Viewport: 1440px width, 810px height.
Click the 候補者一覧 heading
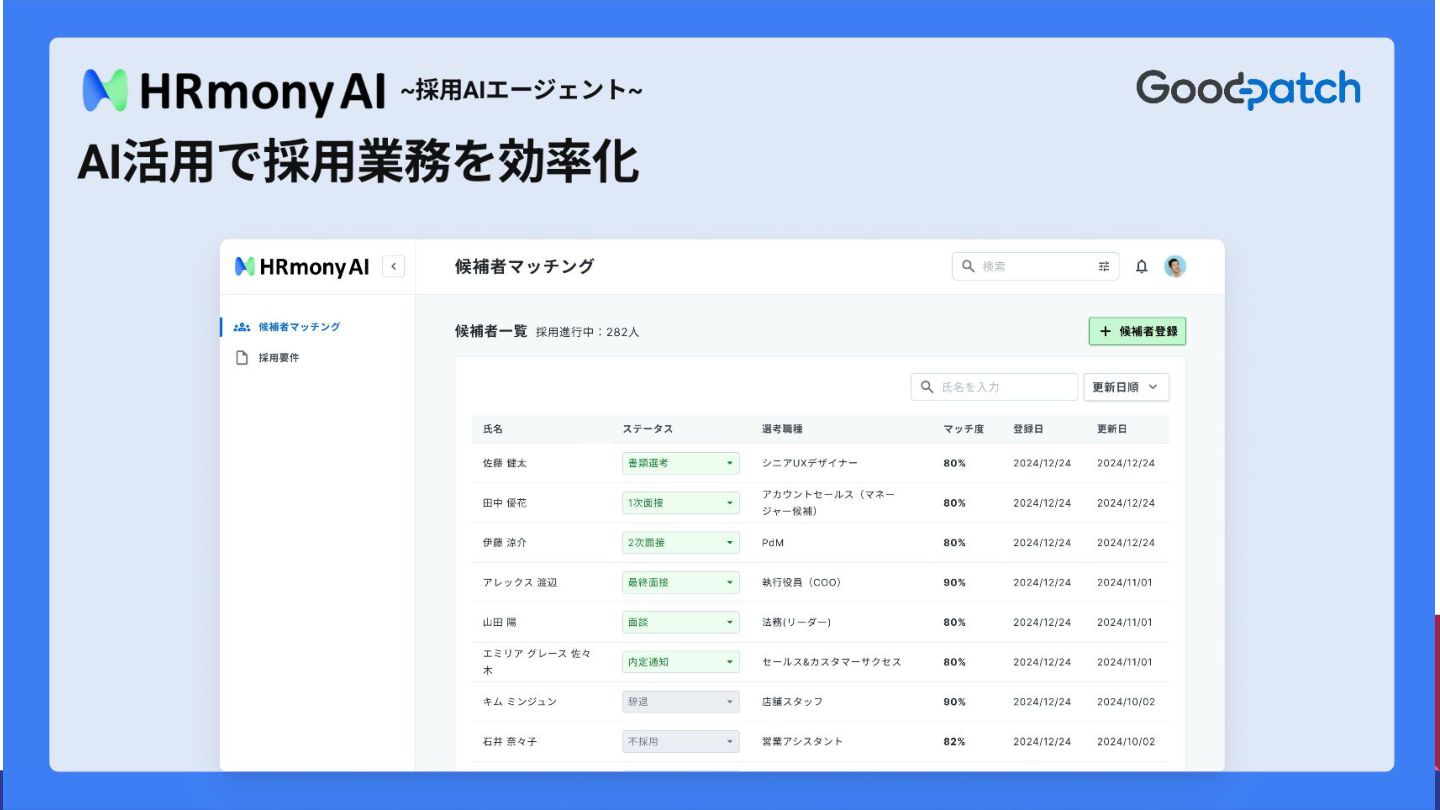490,331
